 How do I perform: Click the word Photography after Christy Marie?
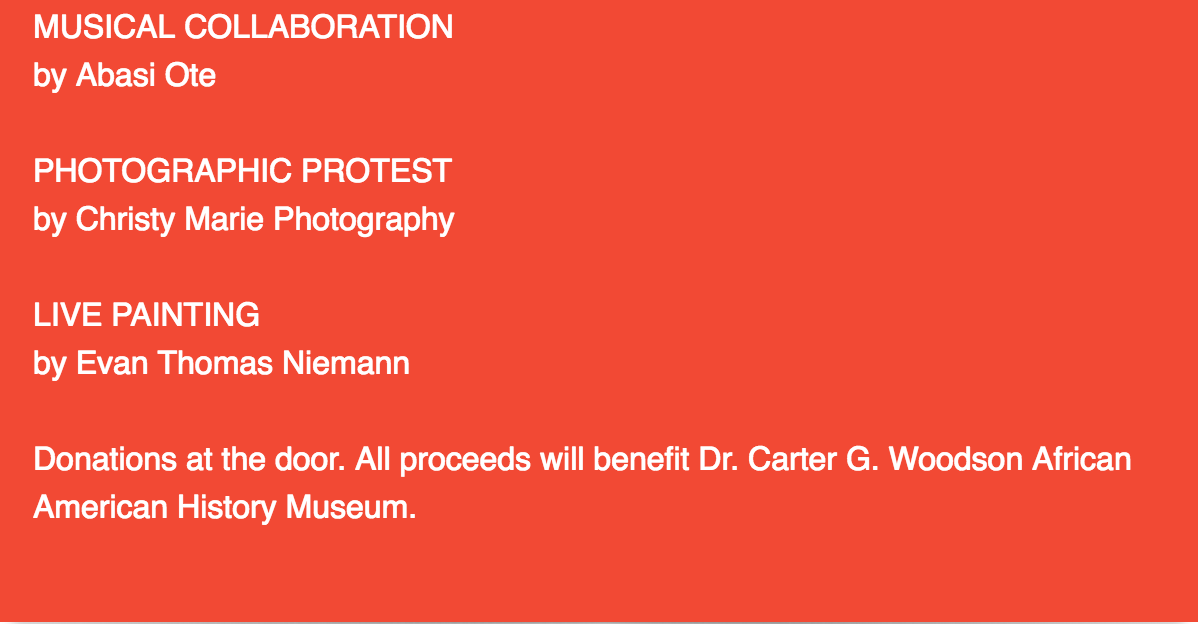(x=364, y=220)
